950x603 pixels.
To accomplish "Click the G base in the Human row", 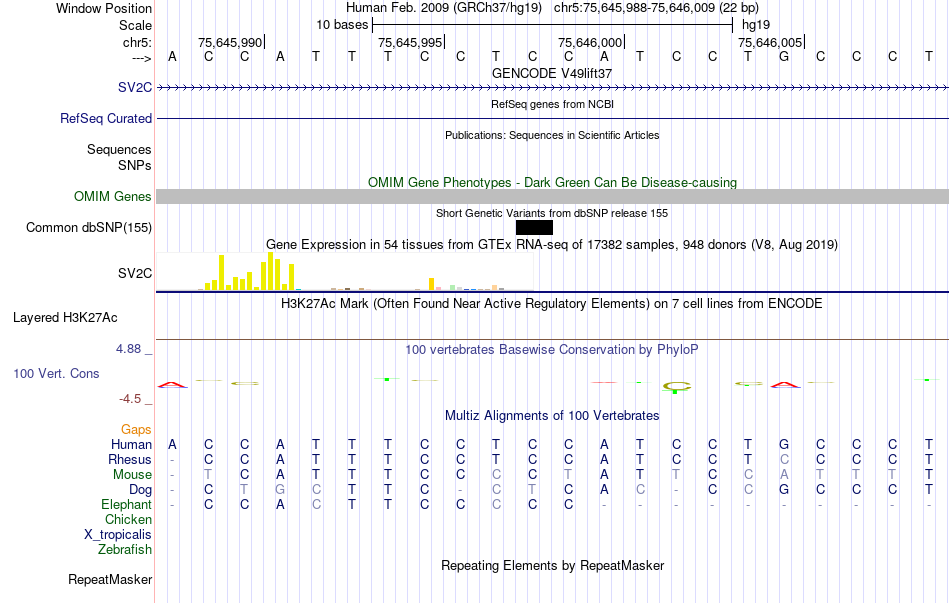I will pyautogui.click(x=784, y=444).
